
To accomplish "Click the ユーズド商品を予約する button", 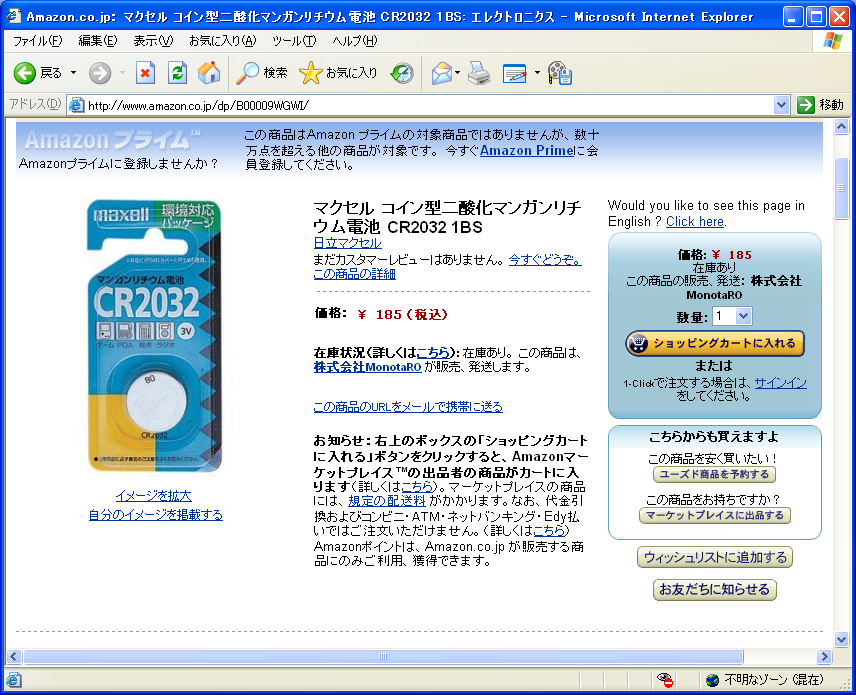I will (715, 474).
